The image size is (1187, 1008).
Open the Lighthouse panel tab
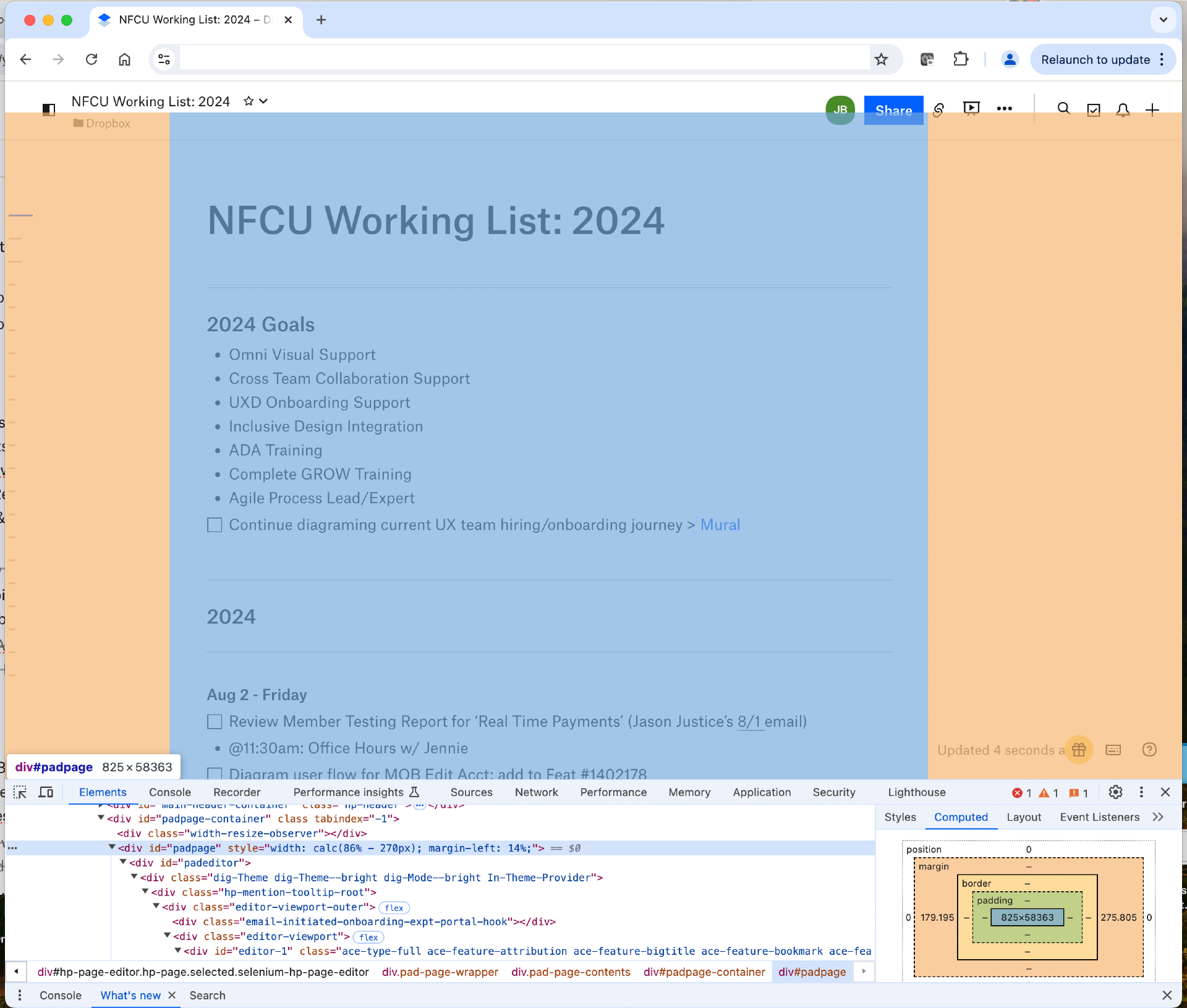917,792
